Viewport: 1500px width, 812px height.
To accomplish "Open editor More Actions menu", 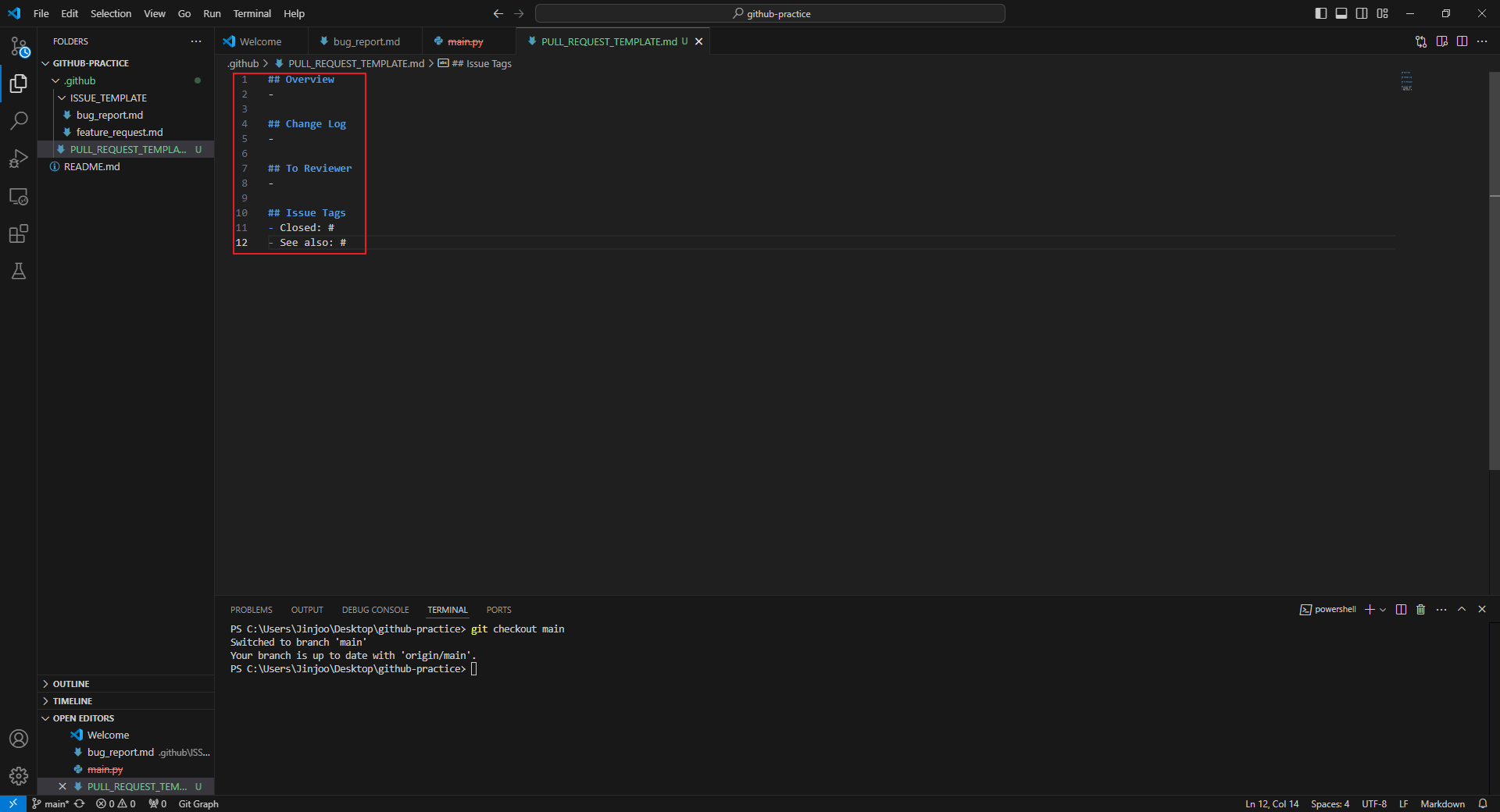I will [x=1482, y=41].
